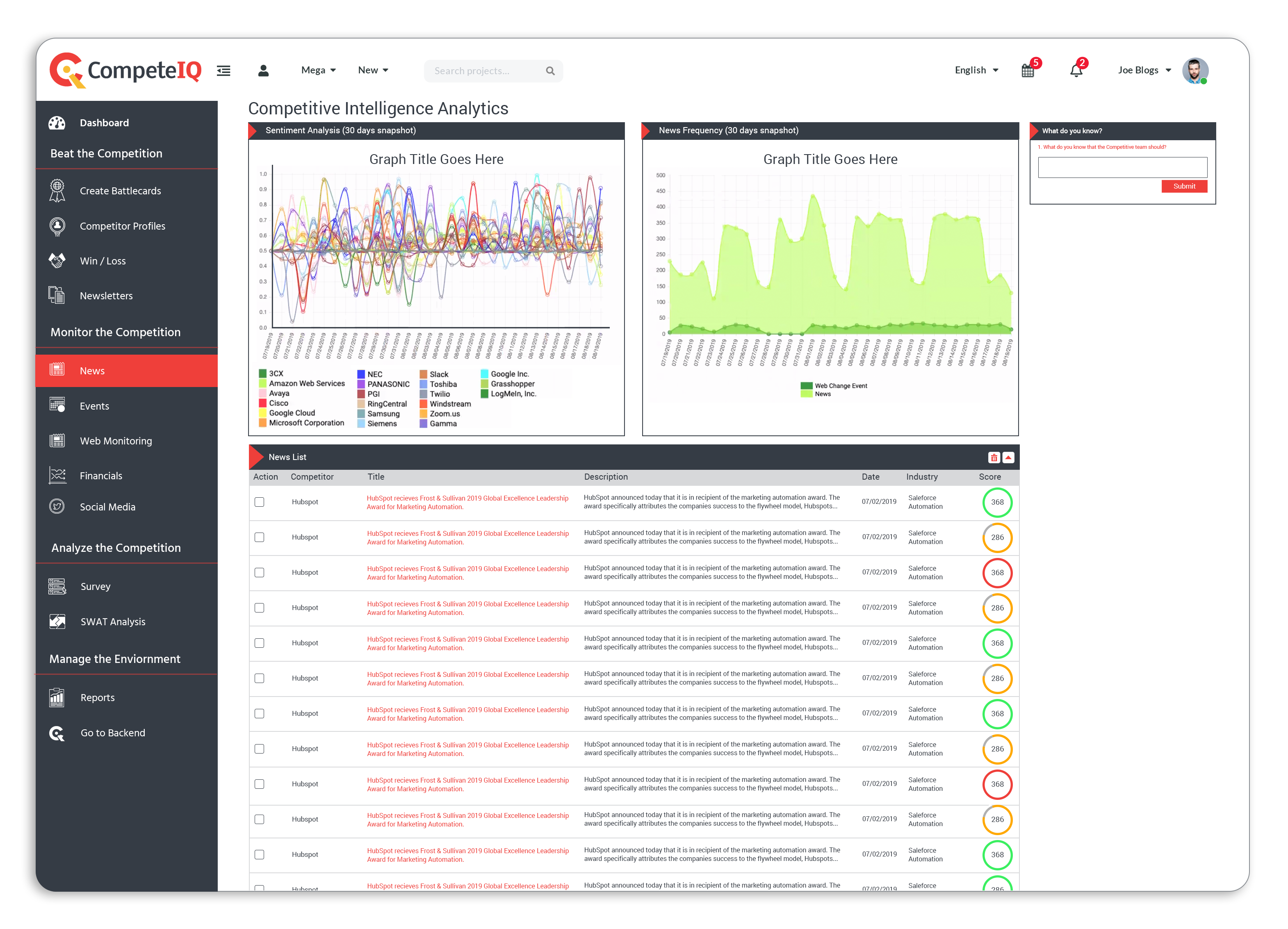Image resolution: width=1288 pixels, height=929 pixels.
Task: Sort by the Score column header
Action: pos(990,477)
